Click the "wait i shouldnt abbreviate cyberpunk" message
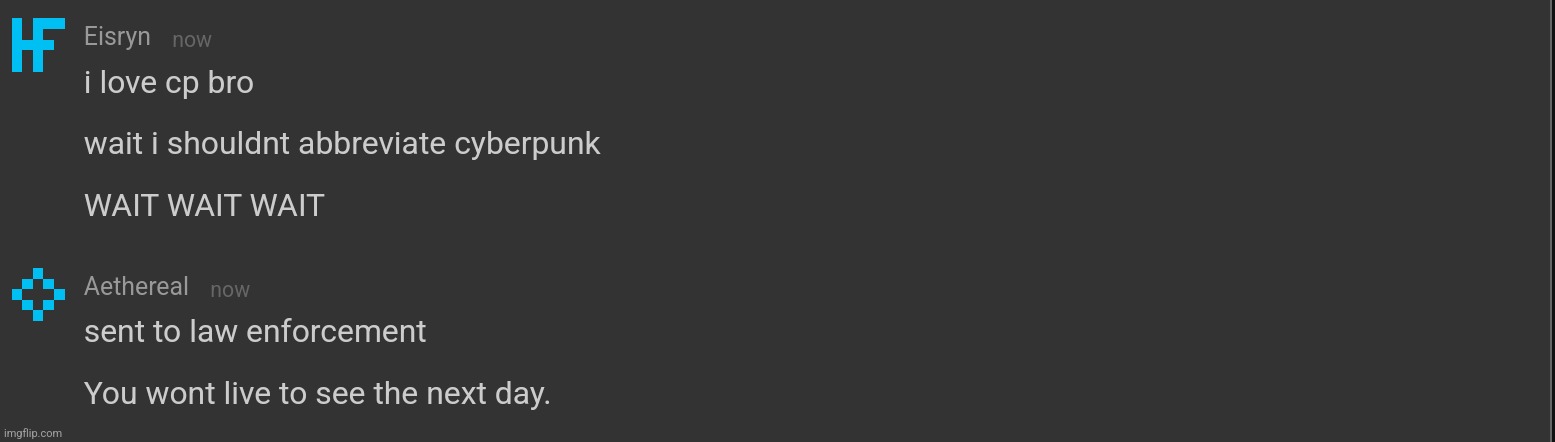1555x442 pixels. pyautogui.click(x=342, y=144)
